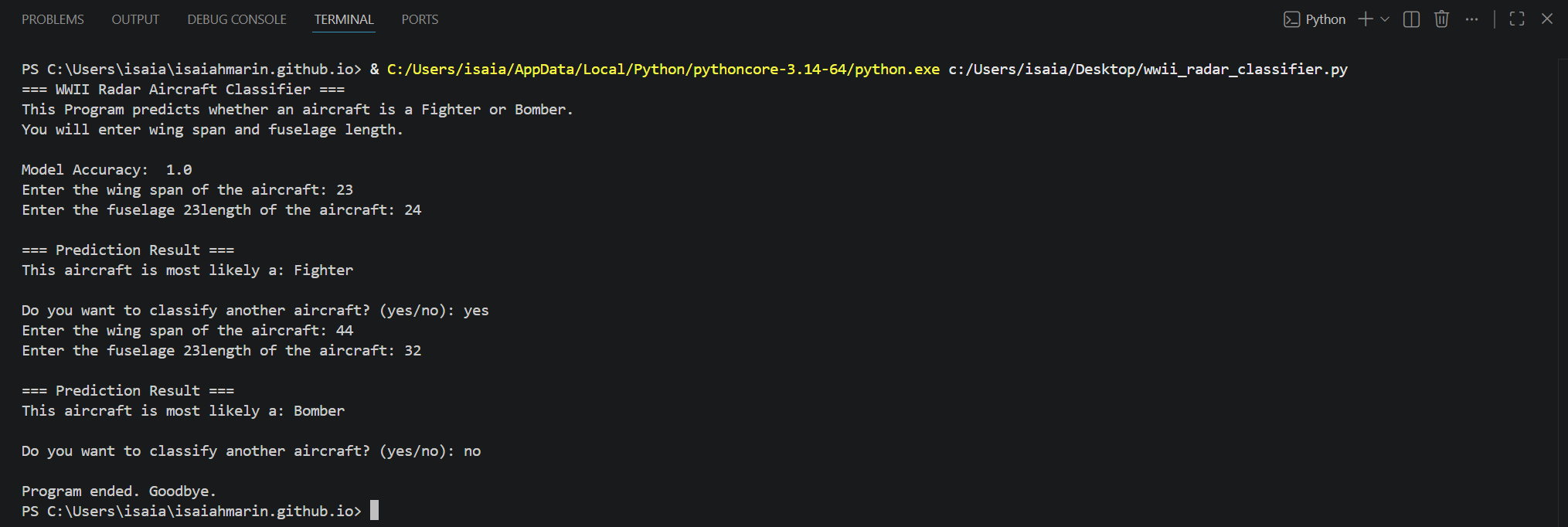The image size is (1568, 527).
Task: Open more terminal actions via the ellipsis icon
Action: 1471,19
